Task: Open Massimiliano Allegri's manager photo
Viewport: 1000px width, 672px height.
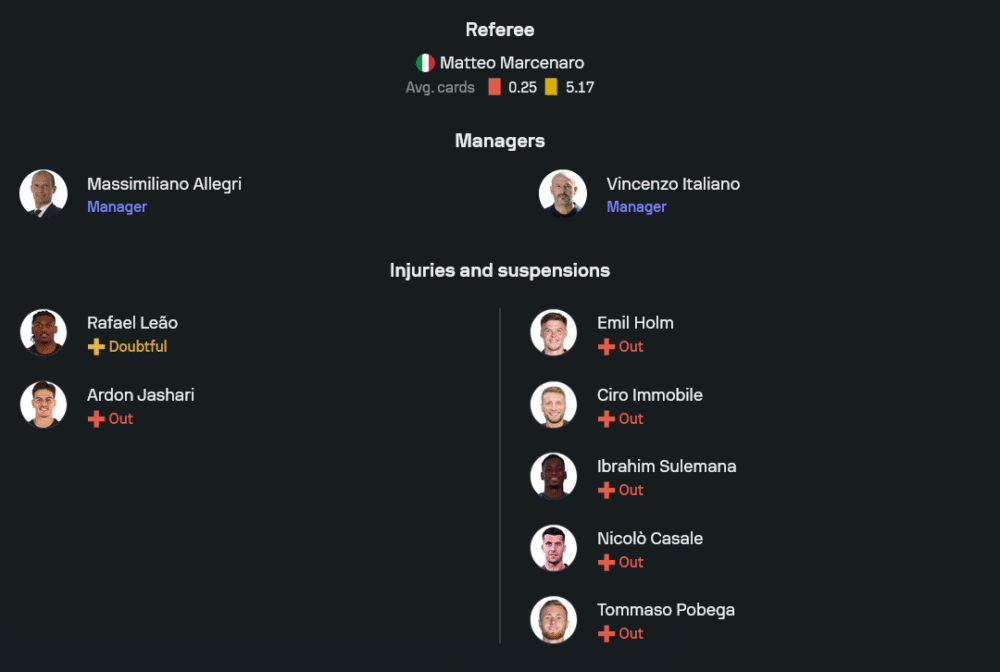Action: [x=43, y=193]
